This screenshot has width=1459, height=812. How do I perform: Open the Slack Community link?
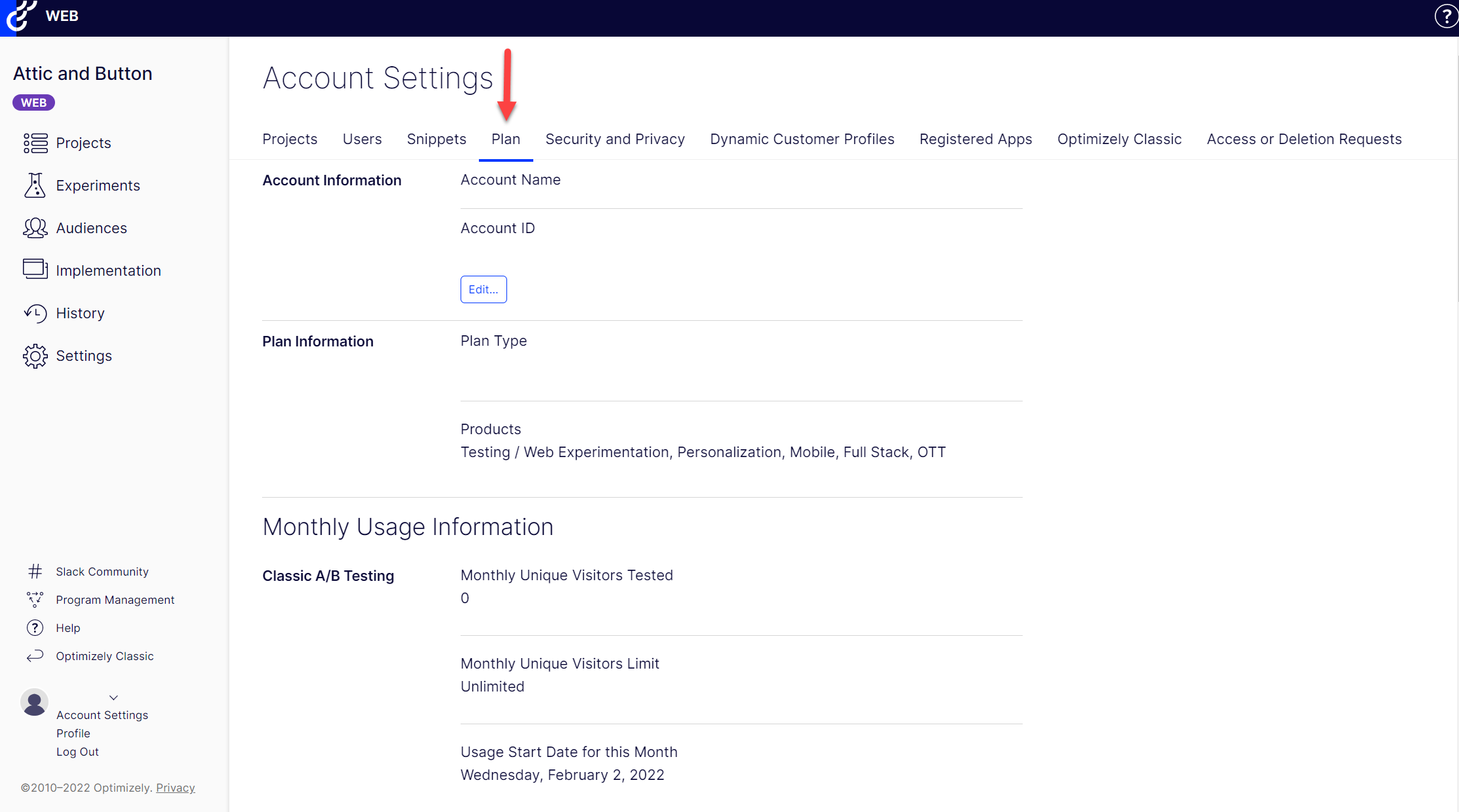click(102, 572)
